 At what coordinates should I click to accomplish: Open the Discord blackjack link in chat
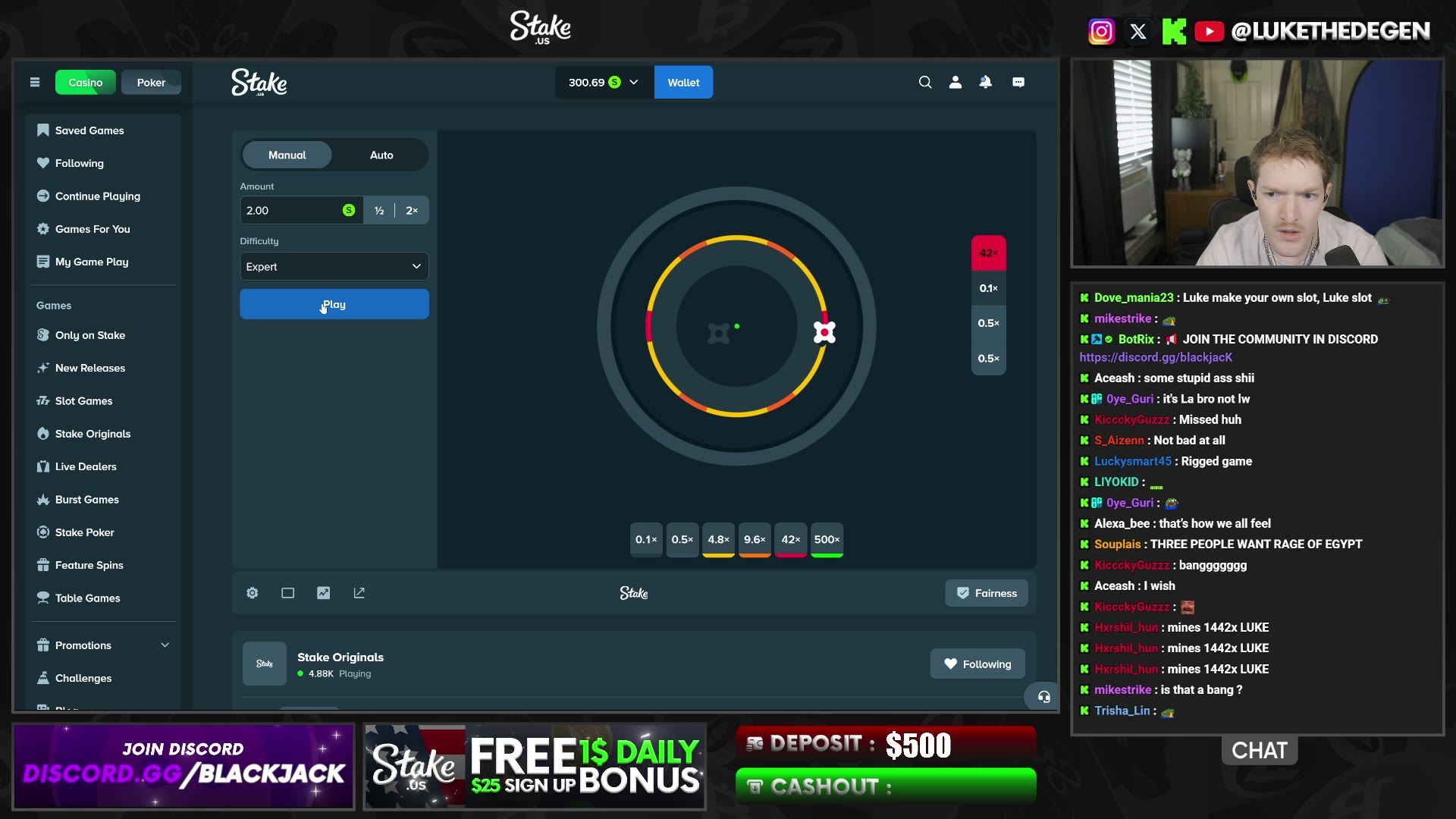tap(1156, 357)
